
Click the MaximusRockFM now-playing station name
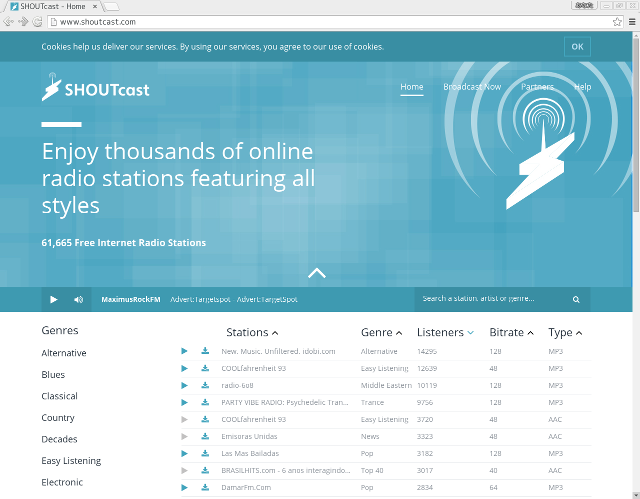tap(131, 299)
